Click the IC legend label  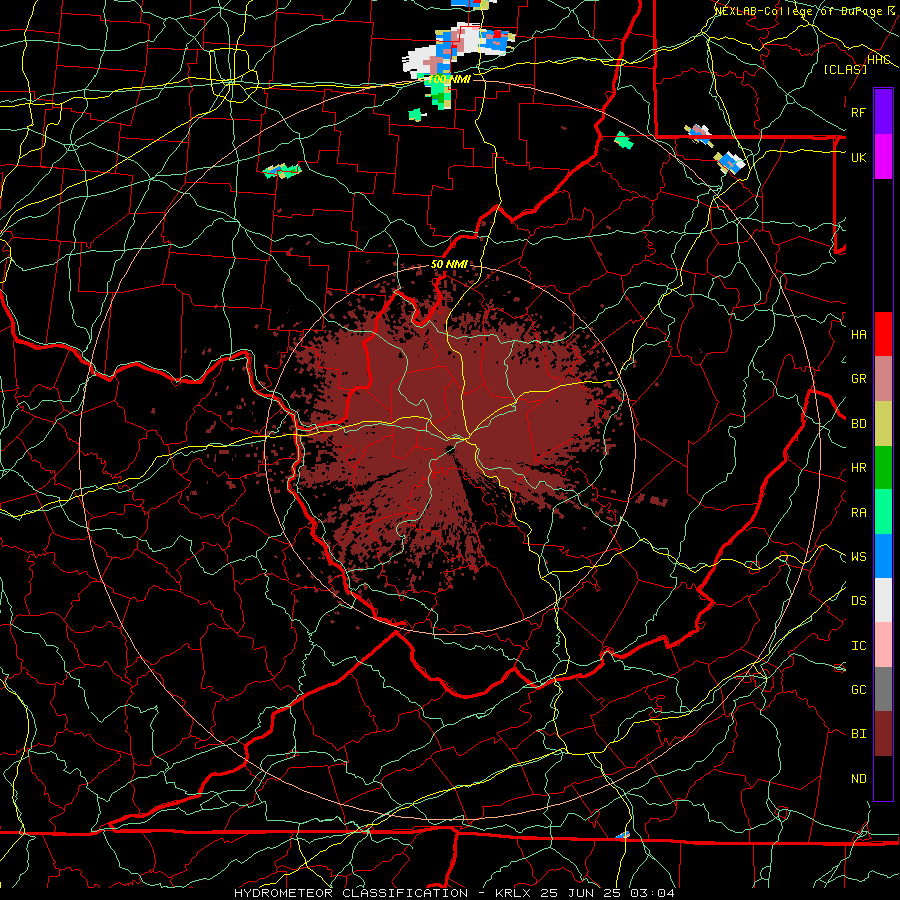(859, 646)
